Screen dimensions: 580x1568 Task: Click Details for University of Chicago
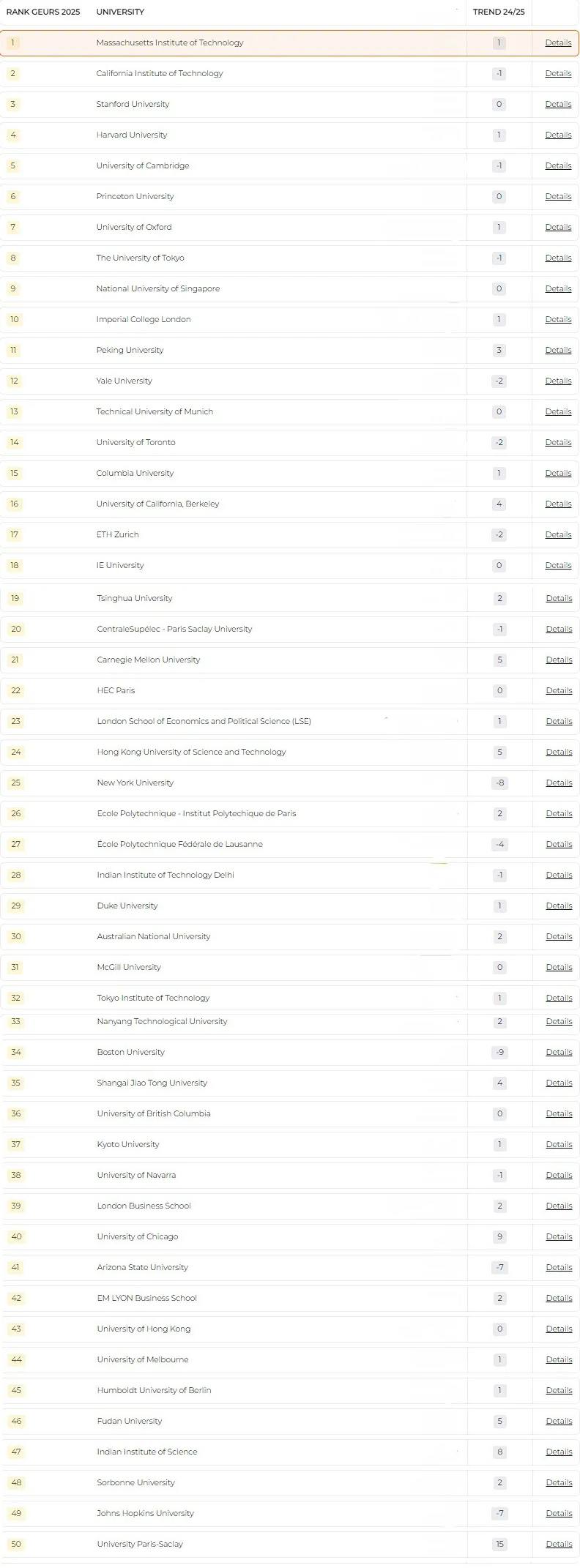click(x=559, y=1236)
